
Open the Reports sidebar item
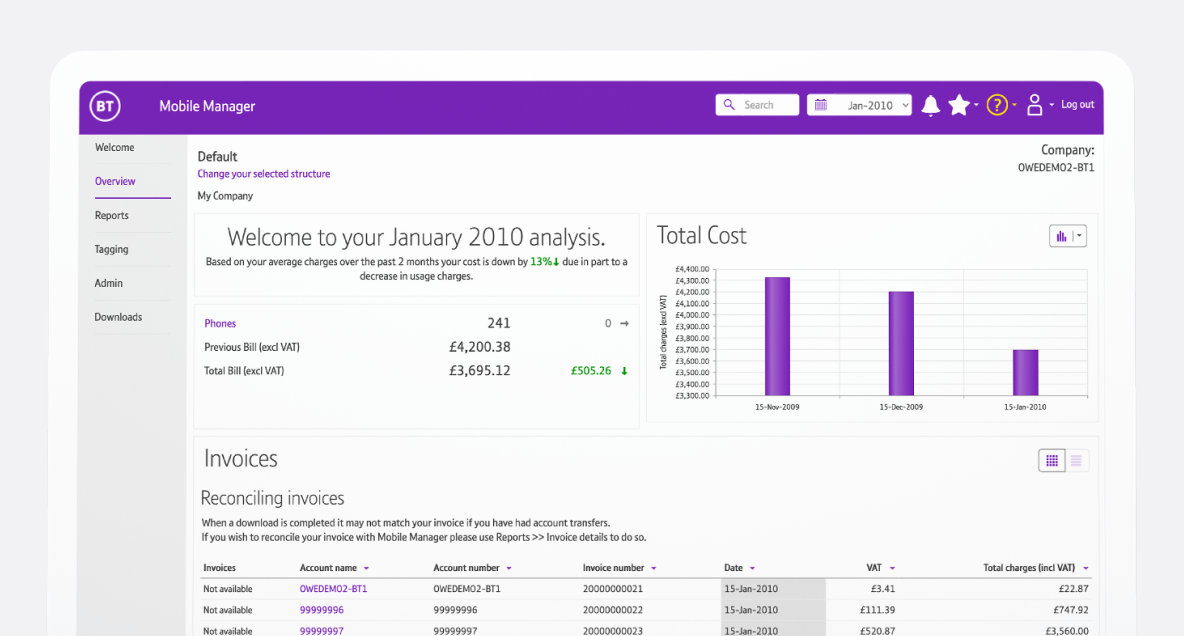pos(112,215)
